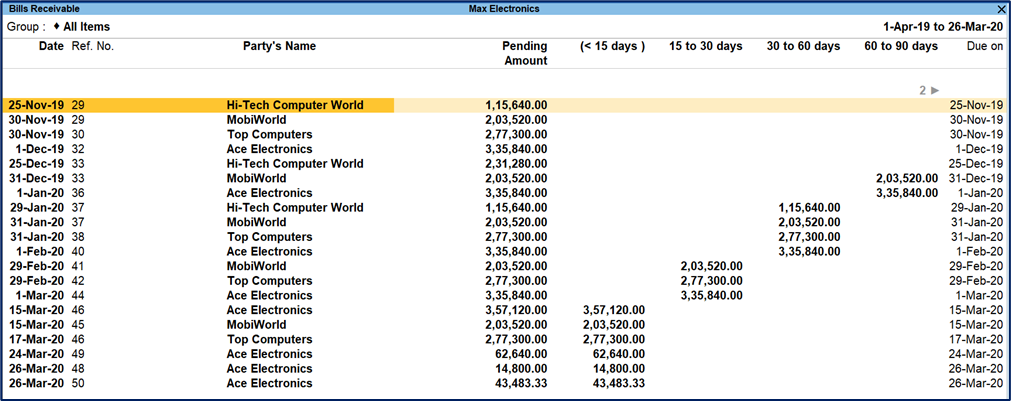Click the 1-Apr-19 to 26-Mar-20 period
1011x401 pixels.
(943, 27)
